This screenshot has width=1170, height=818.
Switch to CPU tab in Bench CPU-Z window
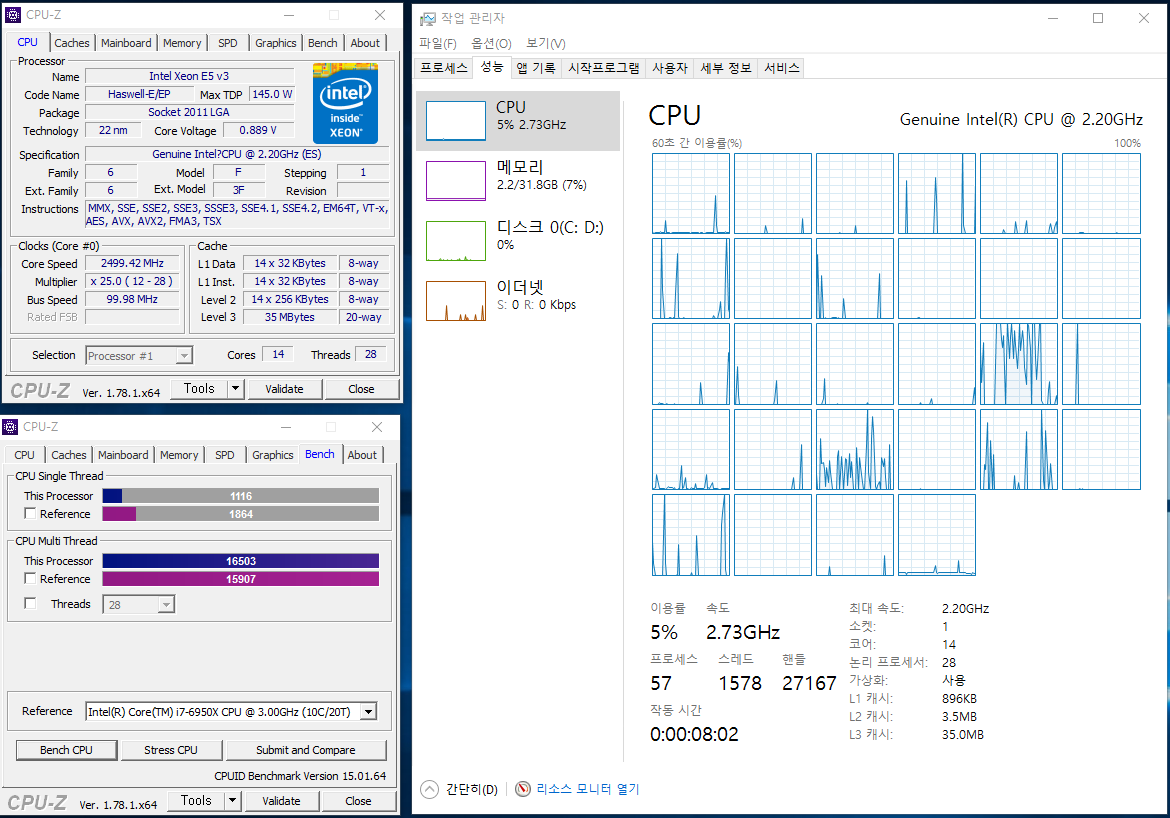pos(25,455)
